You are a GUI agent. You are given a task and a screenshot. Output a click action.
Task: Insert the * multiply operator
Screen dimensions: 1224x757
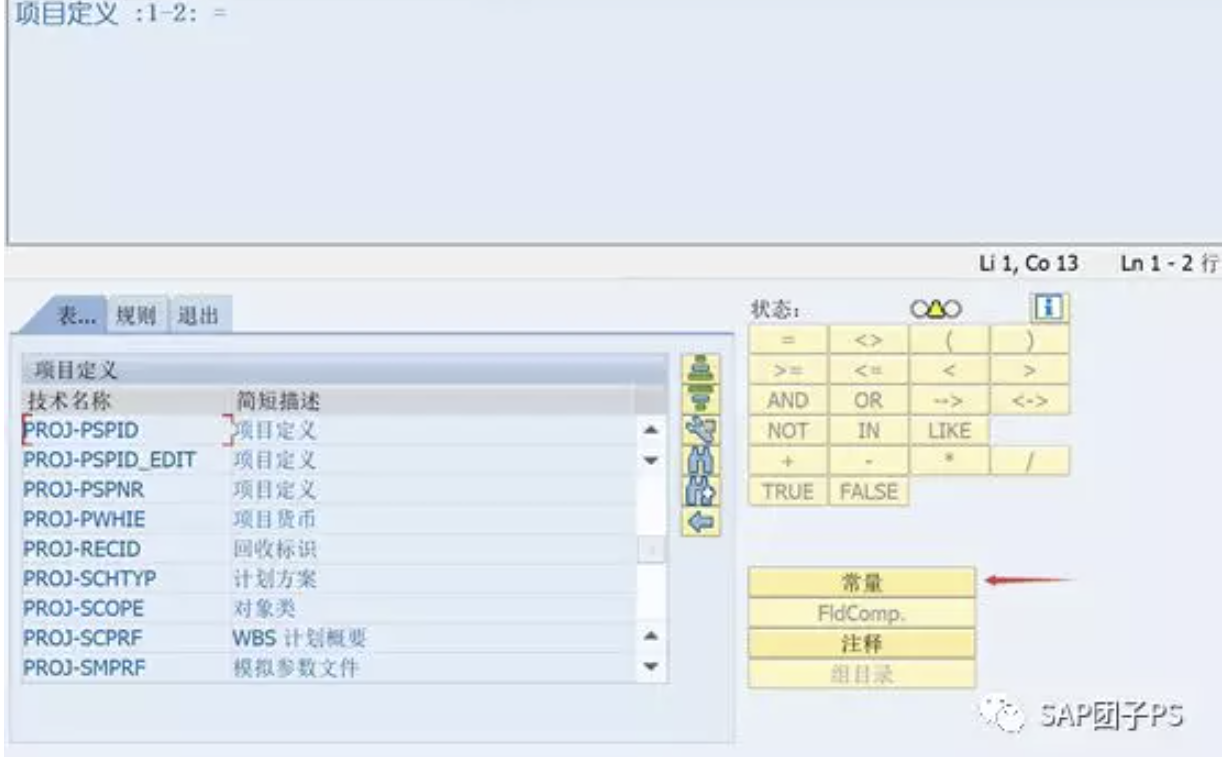pos(949,461)
